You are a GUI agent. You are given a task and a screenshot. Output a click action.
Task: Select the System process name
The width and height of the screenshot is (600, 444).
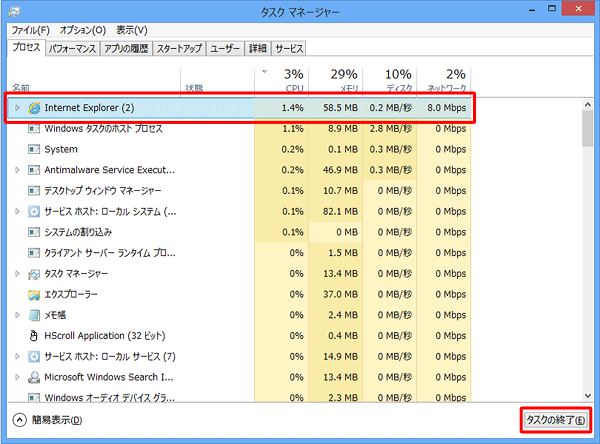pyautogui.click(x=61, y=149)
